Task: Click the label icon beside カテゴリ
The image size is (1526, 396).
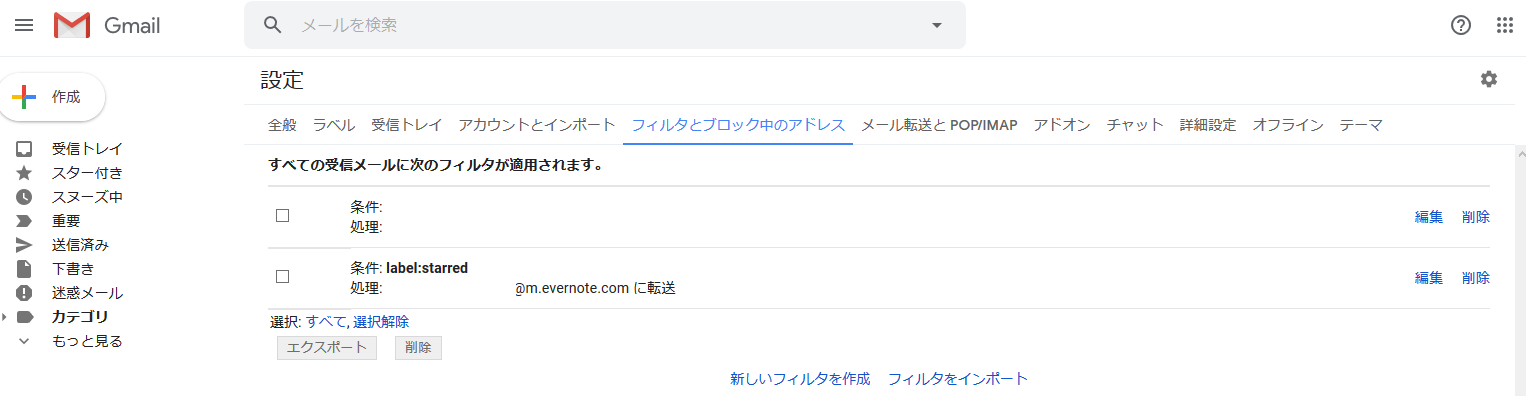Action: point(24,317)
